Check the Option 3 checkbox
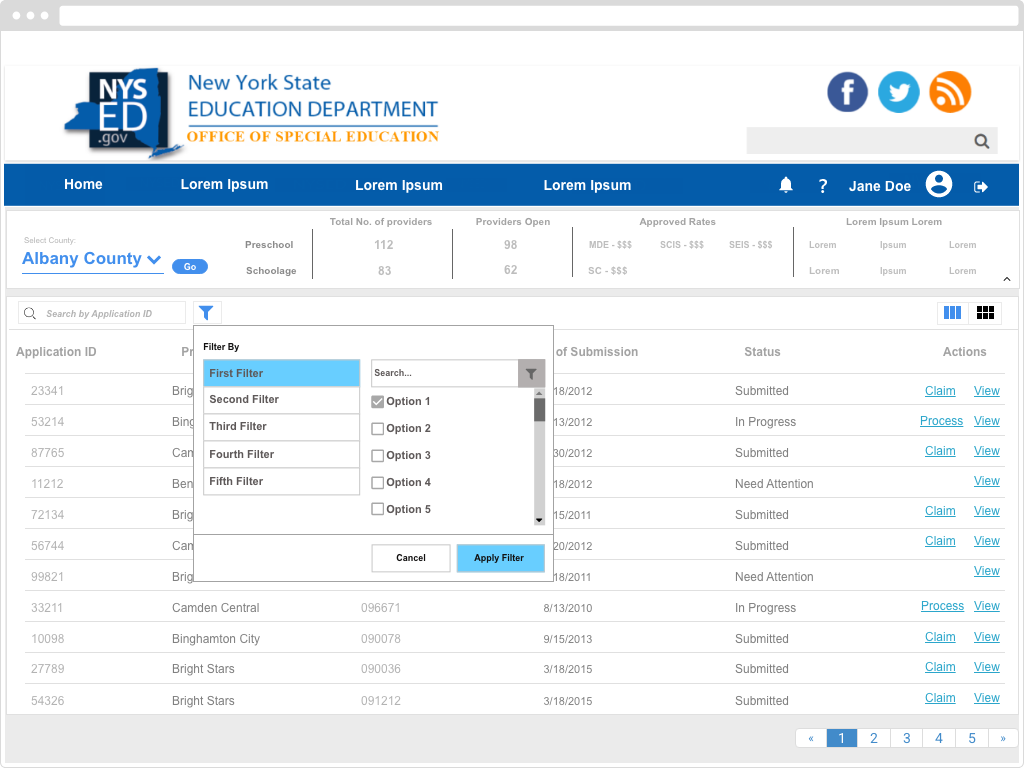 click(378, 456)
